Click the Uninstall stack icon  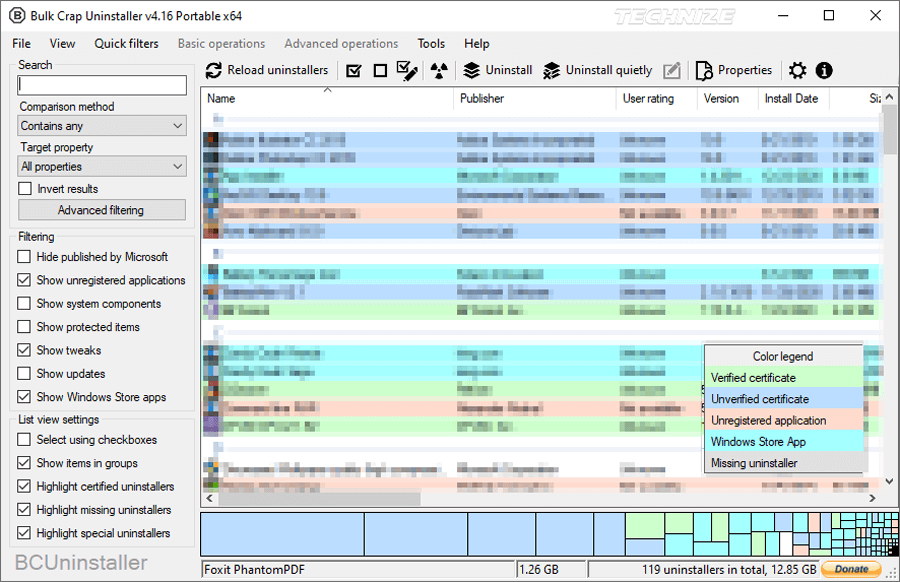click(x=472, y=71)
